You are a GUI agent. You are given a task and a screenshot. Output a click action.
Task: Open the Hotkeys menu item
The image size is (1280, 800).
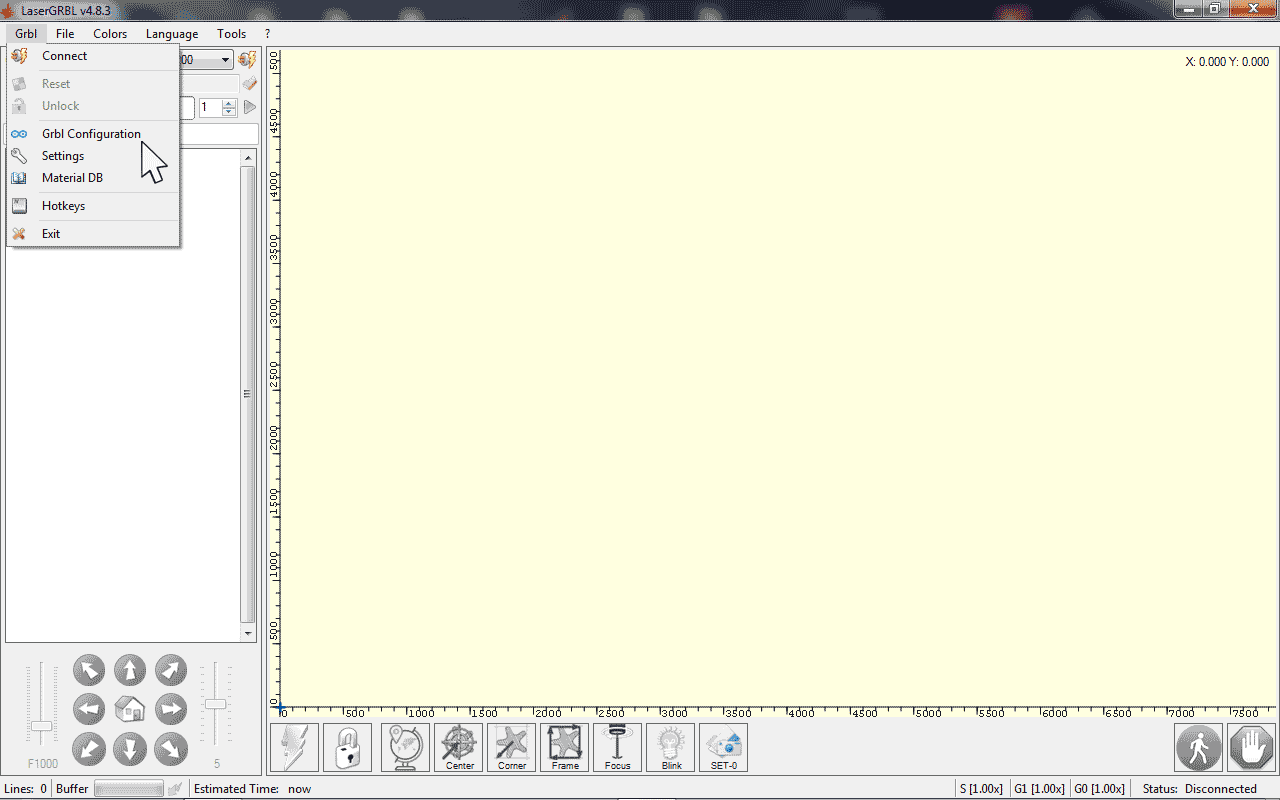63,206
